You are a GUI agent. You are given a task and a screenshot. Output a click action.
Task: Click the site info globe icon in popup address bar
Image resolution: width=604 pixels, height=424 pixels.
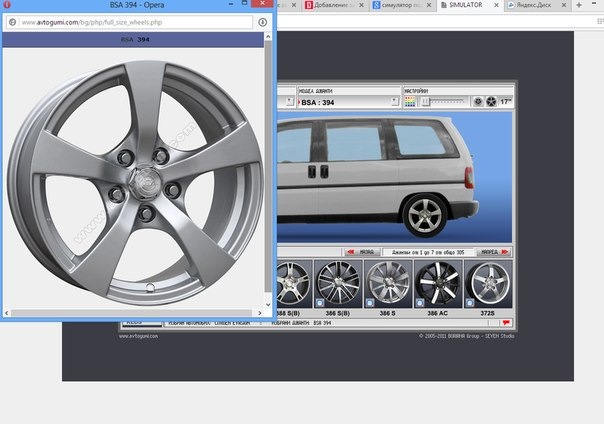tap(12, 22)
